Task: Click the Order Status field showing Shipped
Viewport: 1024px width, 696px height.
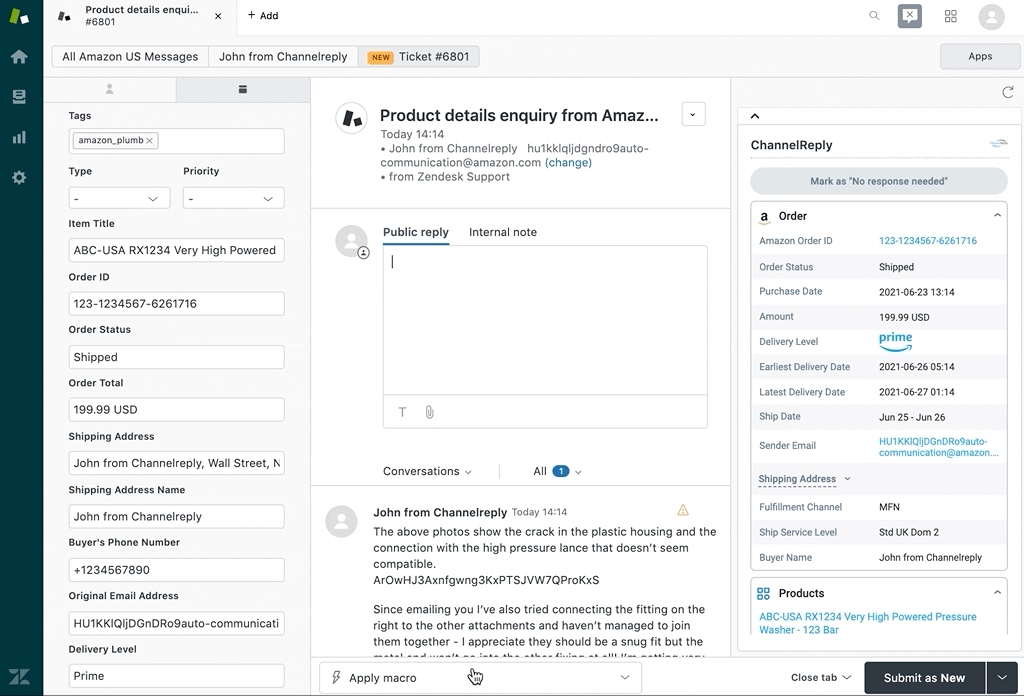Action: point(176,357)
